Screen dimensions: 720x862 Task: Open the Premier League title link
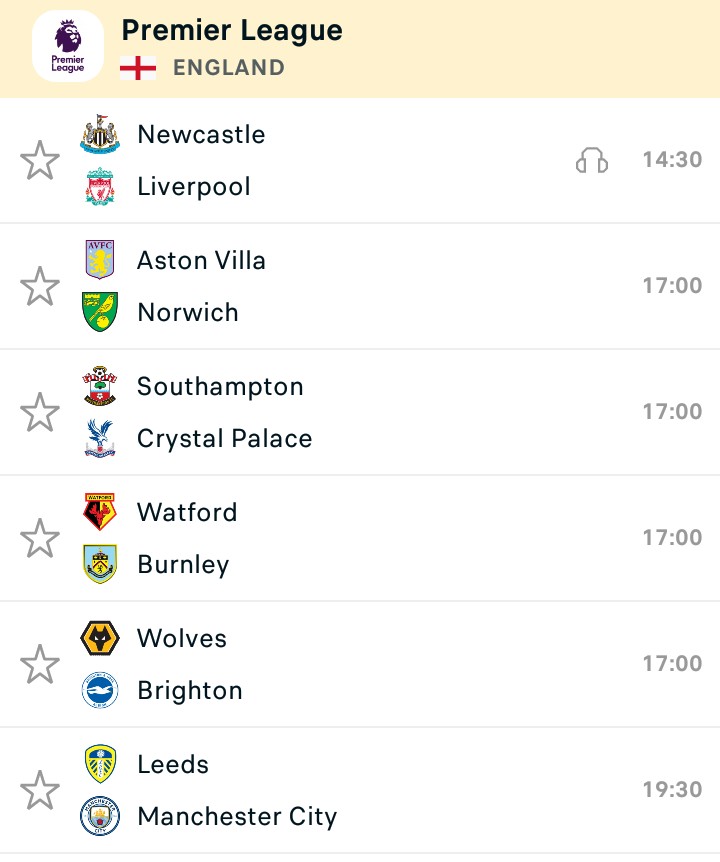[x=232, y=31]
